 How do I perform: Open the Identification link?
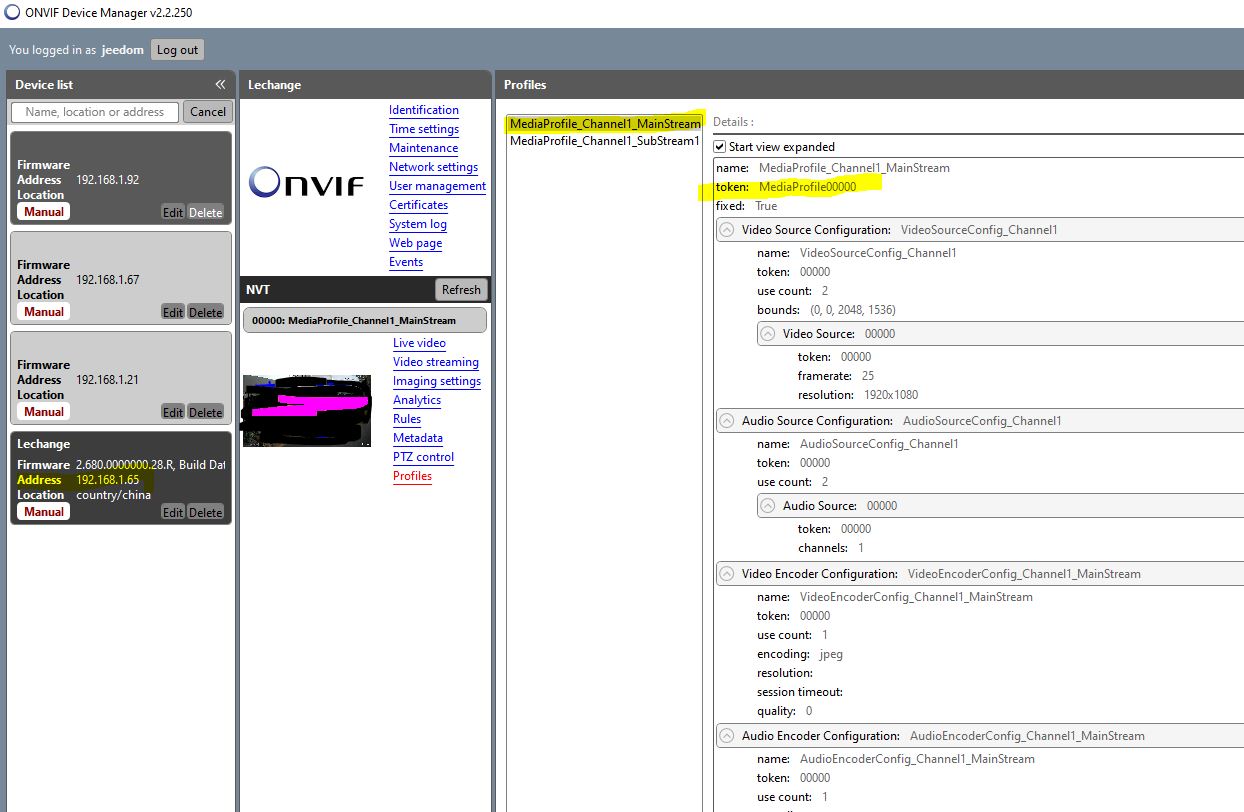click(424, 110)
